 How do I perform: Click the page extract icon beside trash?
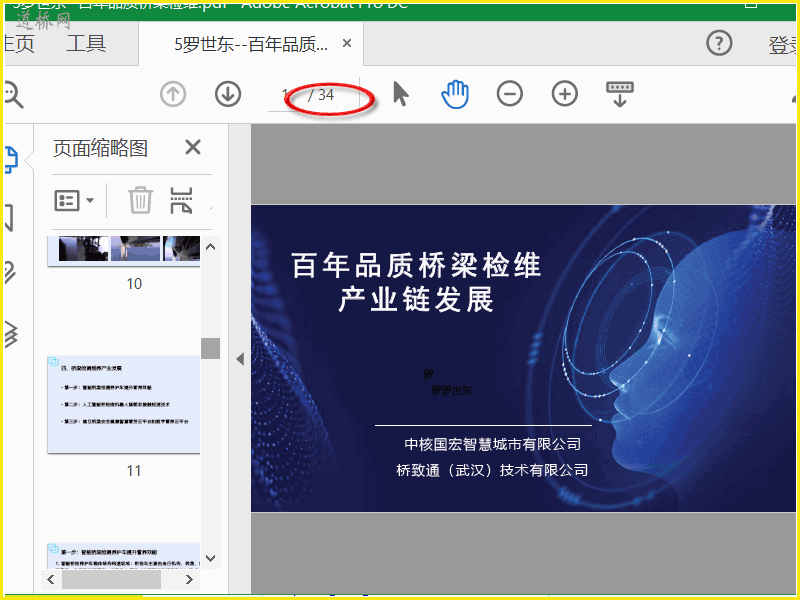click(x=181, y=200)
